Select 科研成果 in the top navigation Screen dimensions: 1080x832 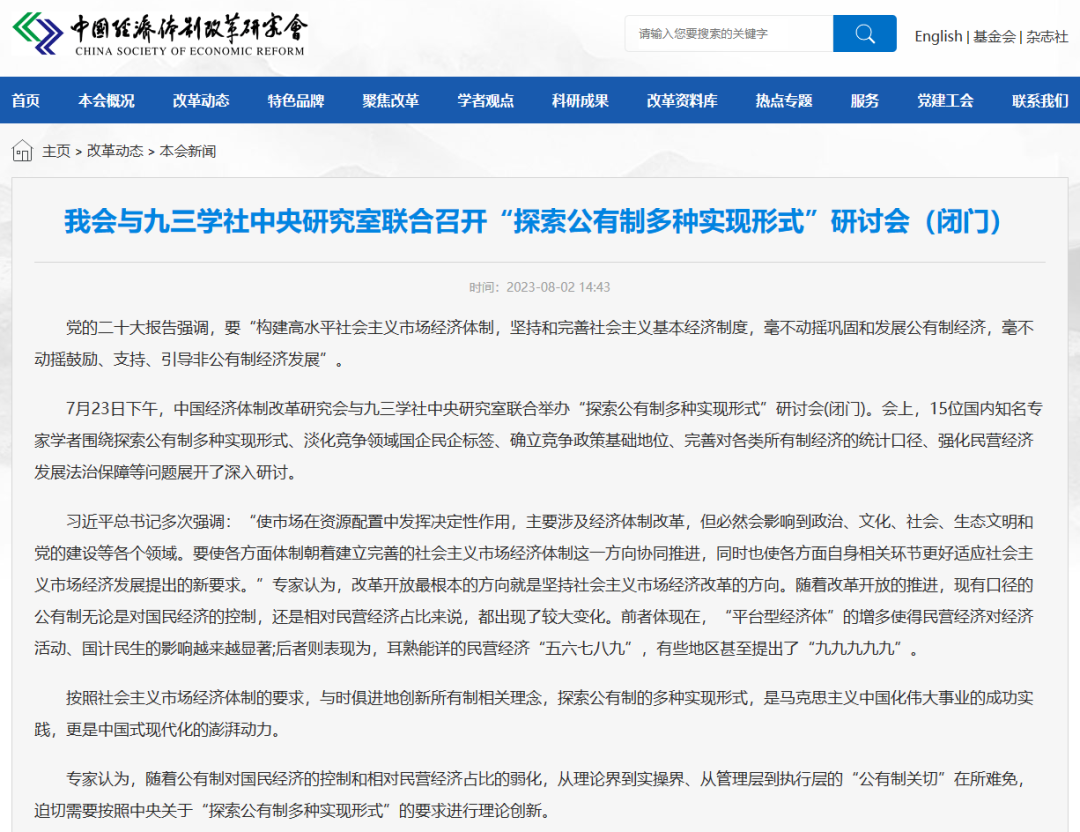(x=579, y=101)
